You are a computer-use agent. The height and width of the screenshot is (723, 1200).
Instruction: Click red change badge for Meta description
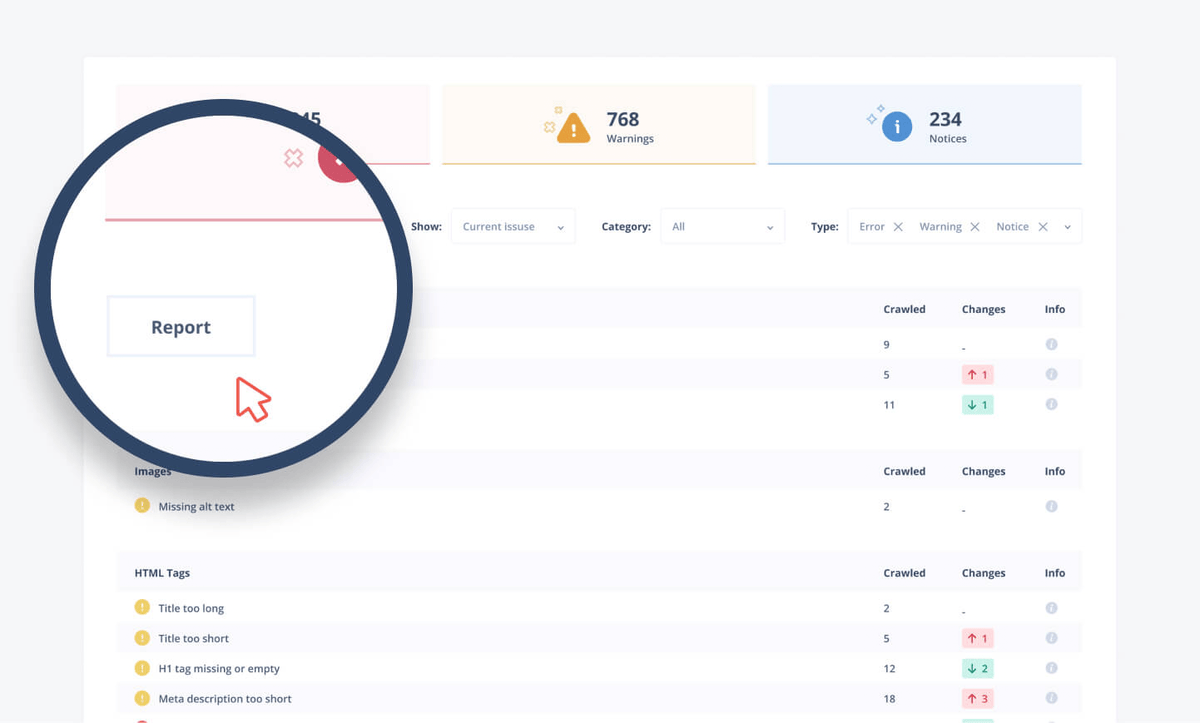coord(977,698)
